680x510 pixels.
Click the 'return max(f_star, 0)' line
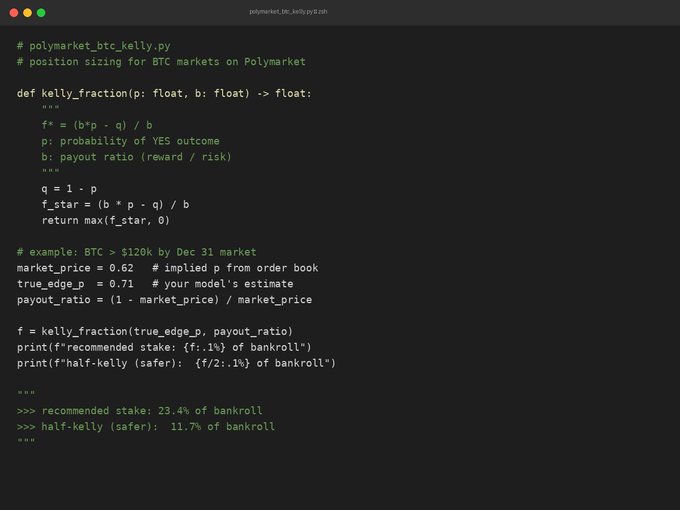106,220
